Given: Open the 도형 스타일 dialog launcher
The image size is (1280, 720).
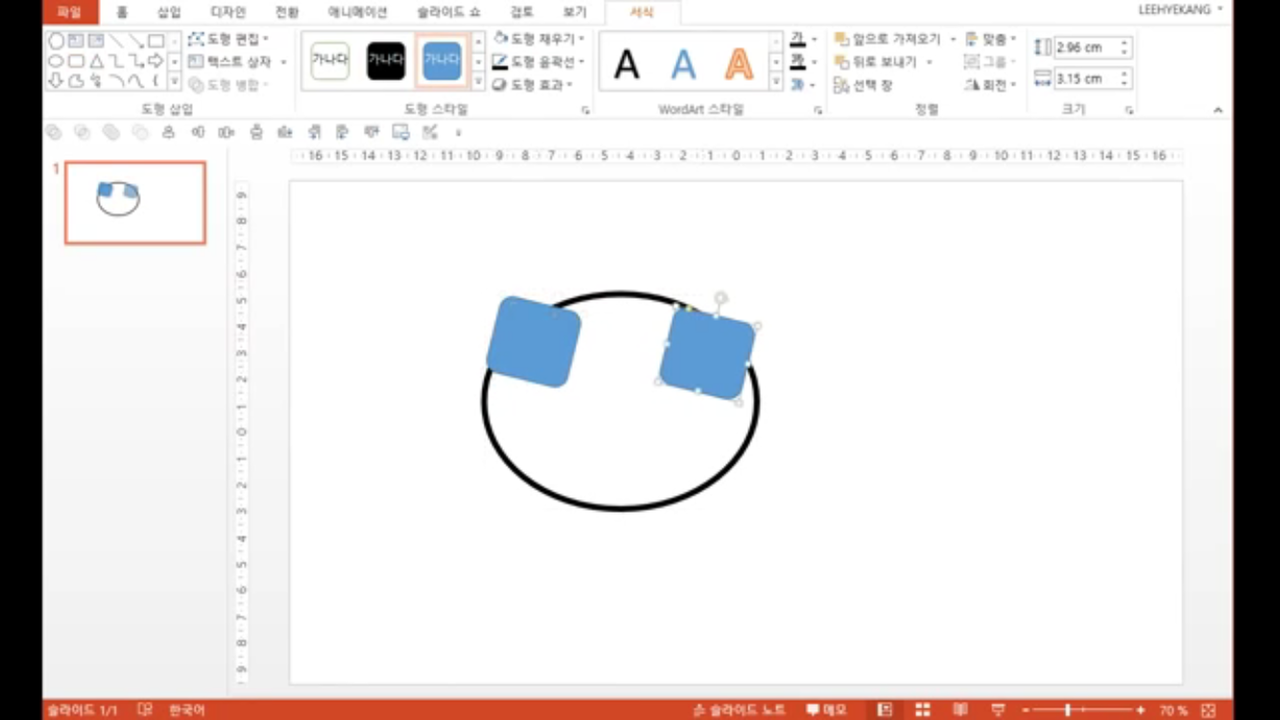Looking at the screenshot, I should tap(585, 110).
